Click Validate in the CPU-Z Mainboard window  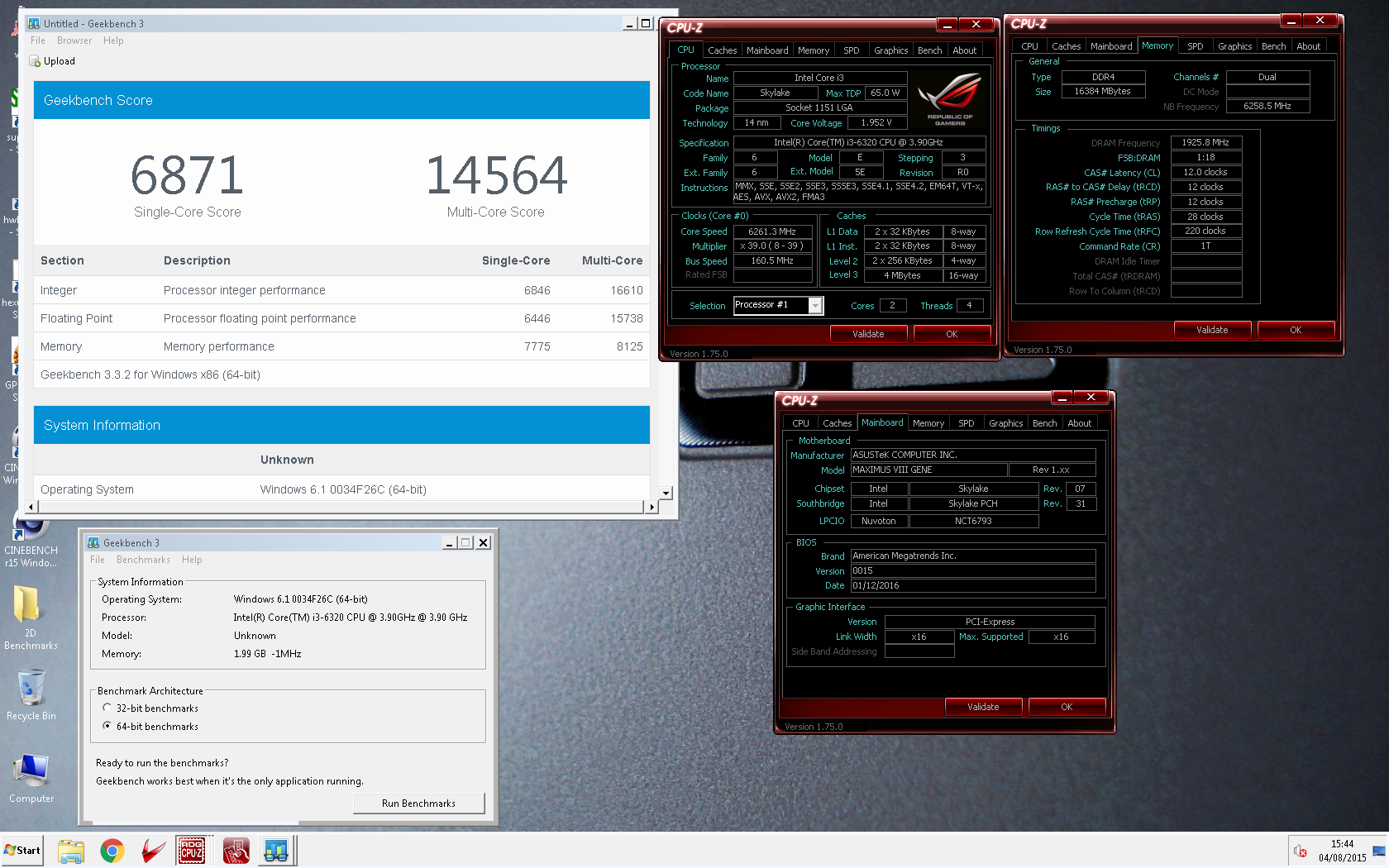[983, 707]
